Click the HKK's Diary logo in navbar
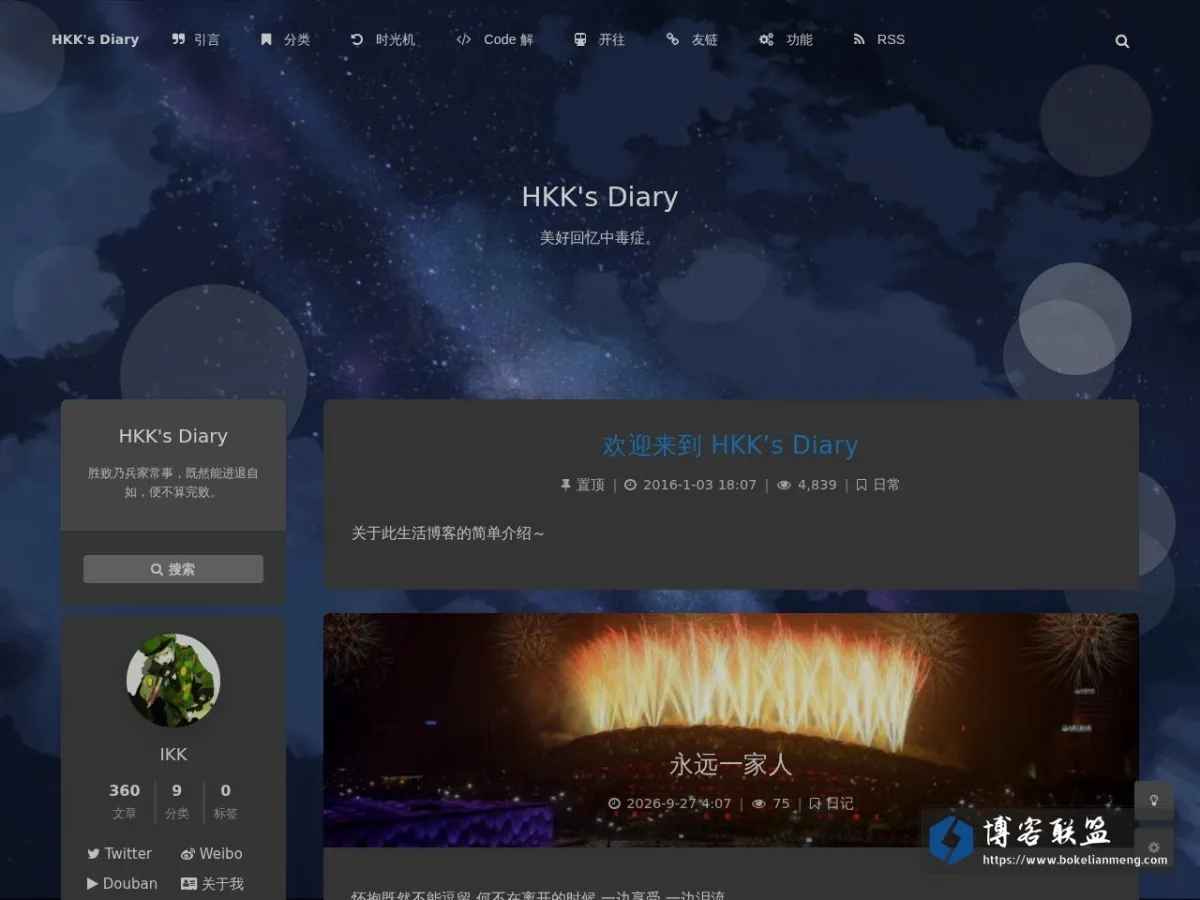Image resolution: width=1200 pixels, height=900 pixels. [x=95, y=40]
